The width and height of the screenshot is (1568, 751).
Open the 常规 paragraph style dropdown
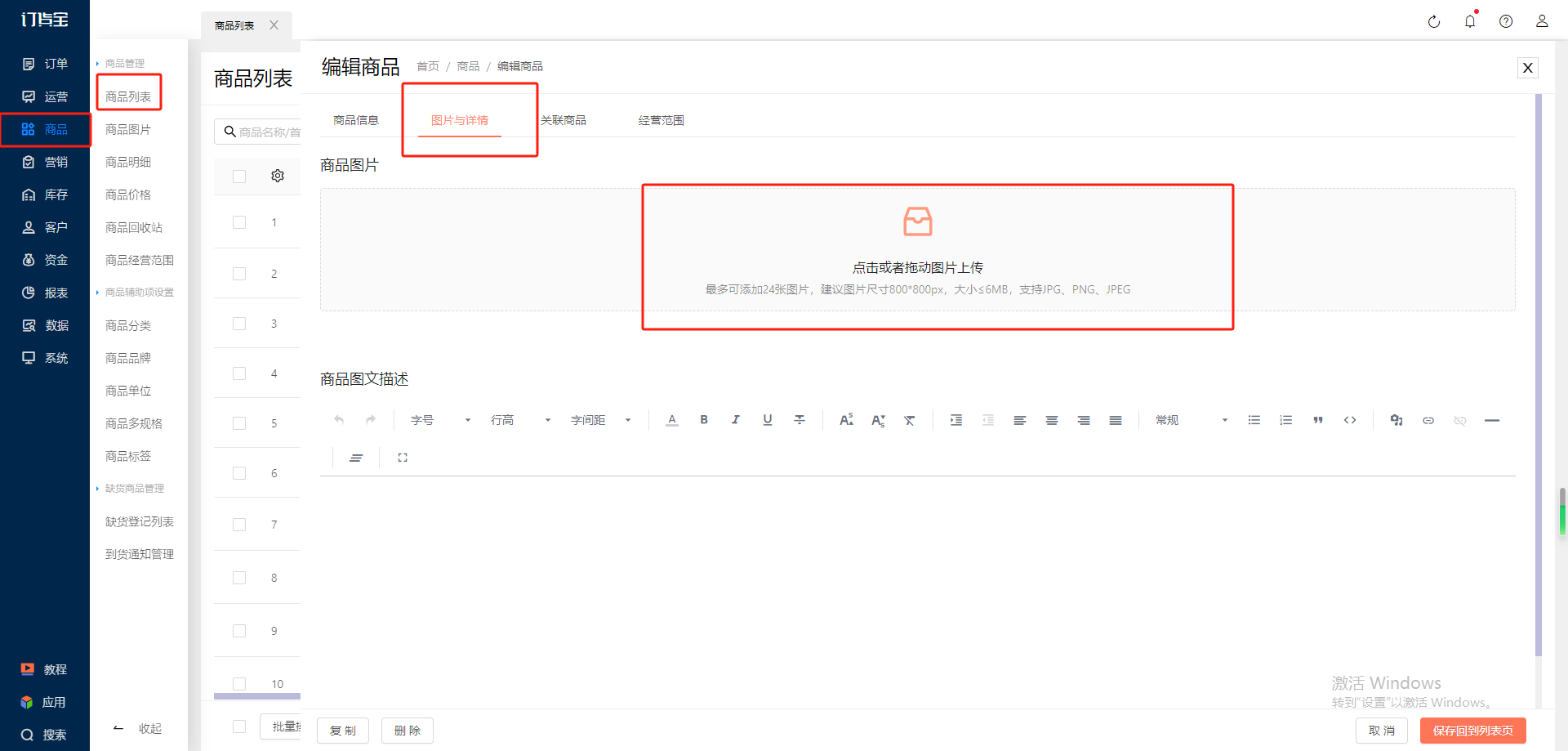point(1191,420)
